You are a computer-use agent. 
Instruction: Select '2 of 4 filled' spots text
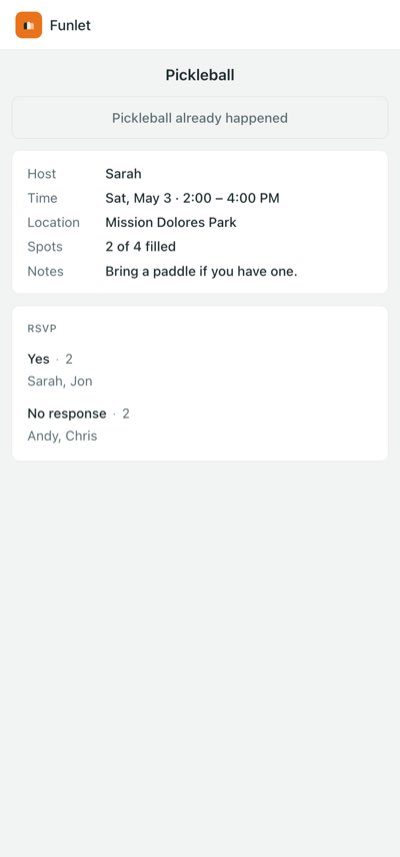140,246
